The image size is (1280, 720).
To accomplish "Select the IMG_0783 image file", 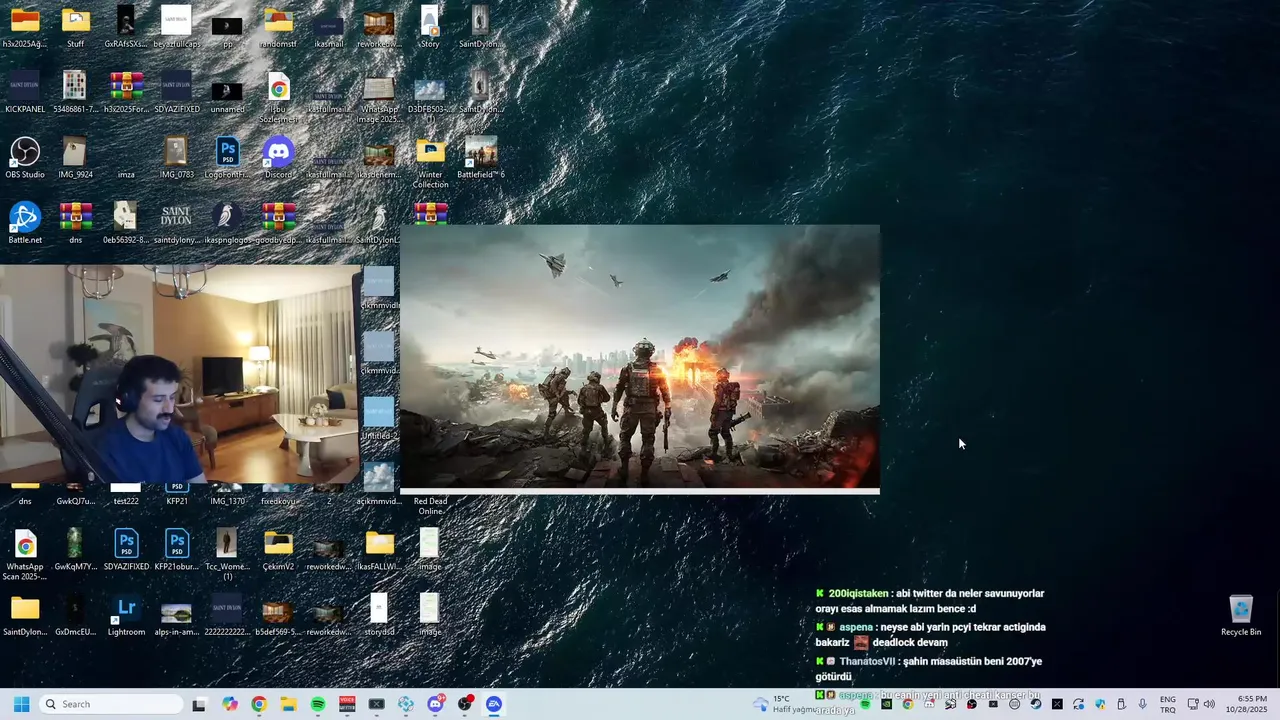I will pos(177,158).
